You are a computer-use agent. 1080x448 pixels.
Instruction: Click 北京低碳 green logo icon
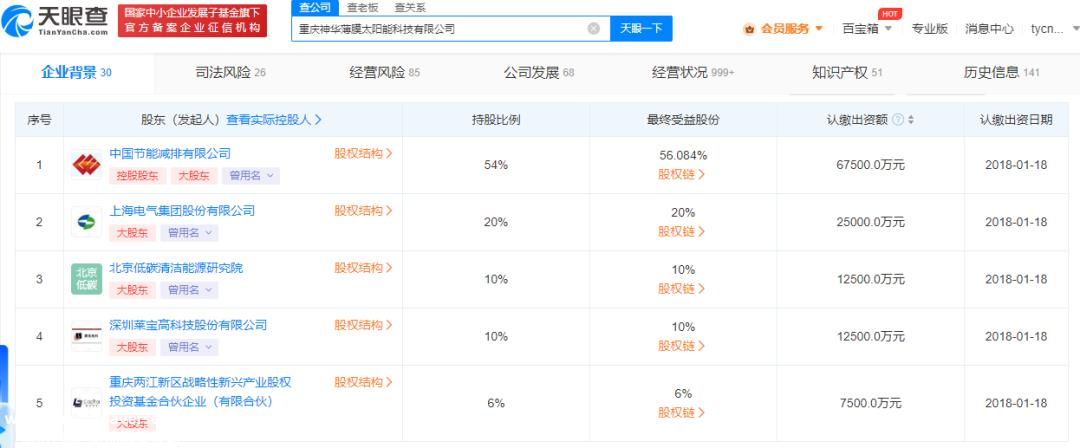click(x=86, y=279)
